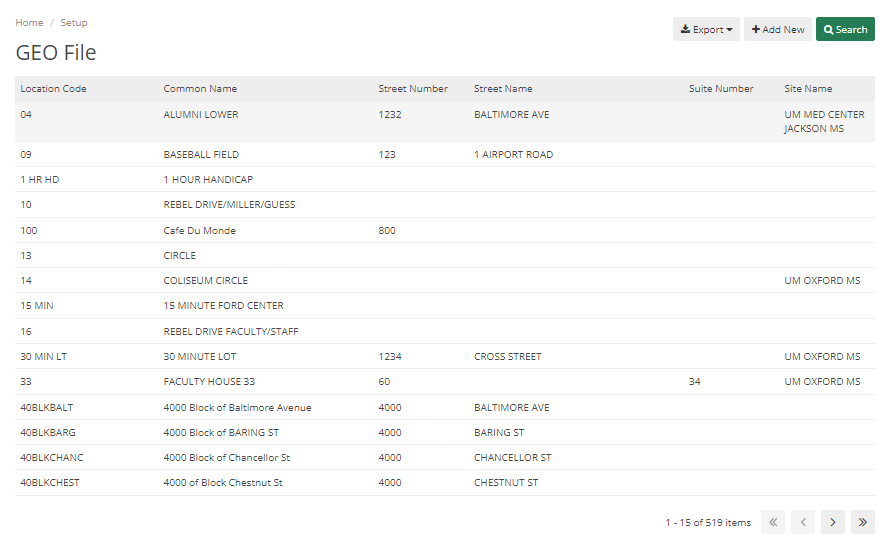Click location code 40BLKBARG
This screenshot has width=888, height=560.
coord(48,433)
